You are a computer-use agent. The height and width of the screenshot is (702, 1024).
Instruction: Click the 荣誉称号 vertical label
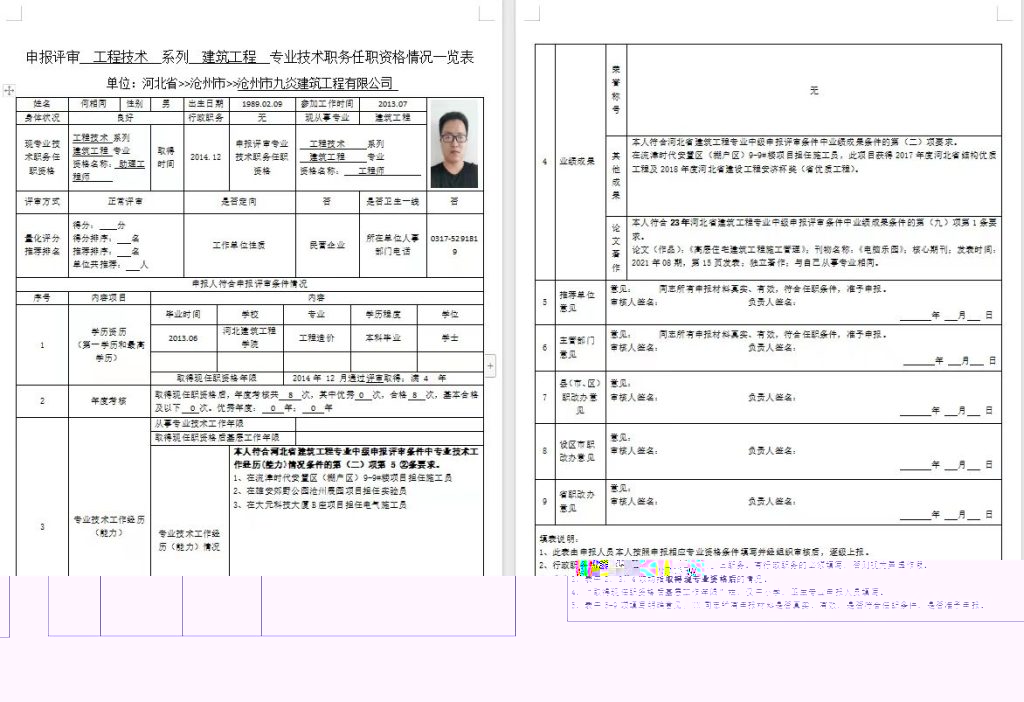click(x=616, y=89)
